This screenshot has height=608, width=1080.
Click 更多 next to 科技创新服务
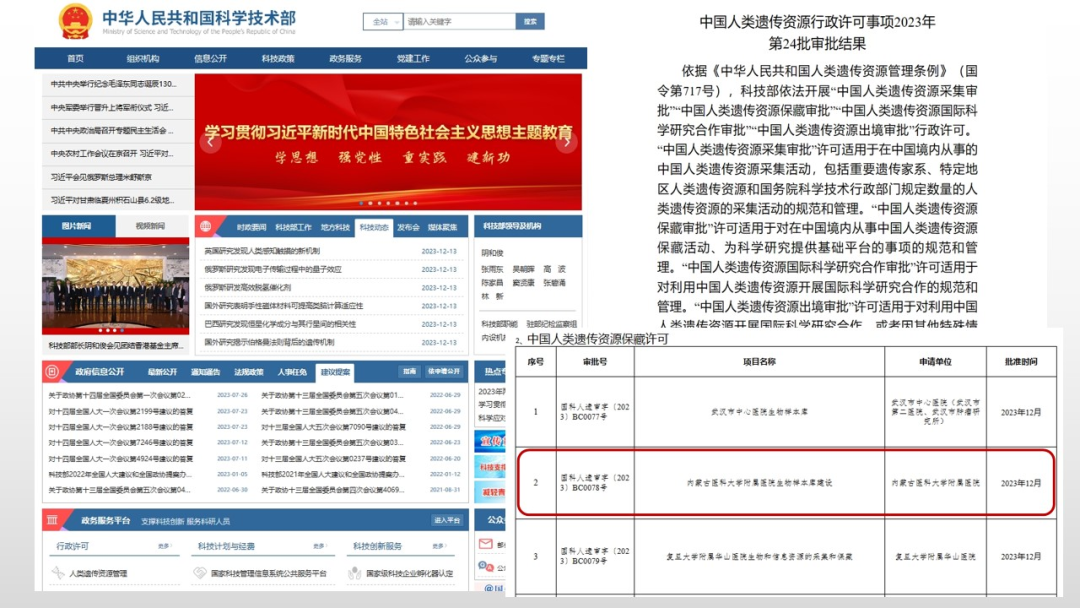click(439, 546)
